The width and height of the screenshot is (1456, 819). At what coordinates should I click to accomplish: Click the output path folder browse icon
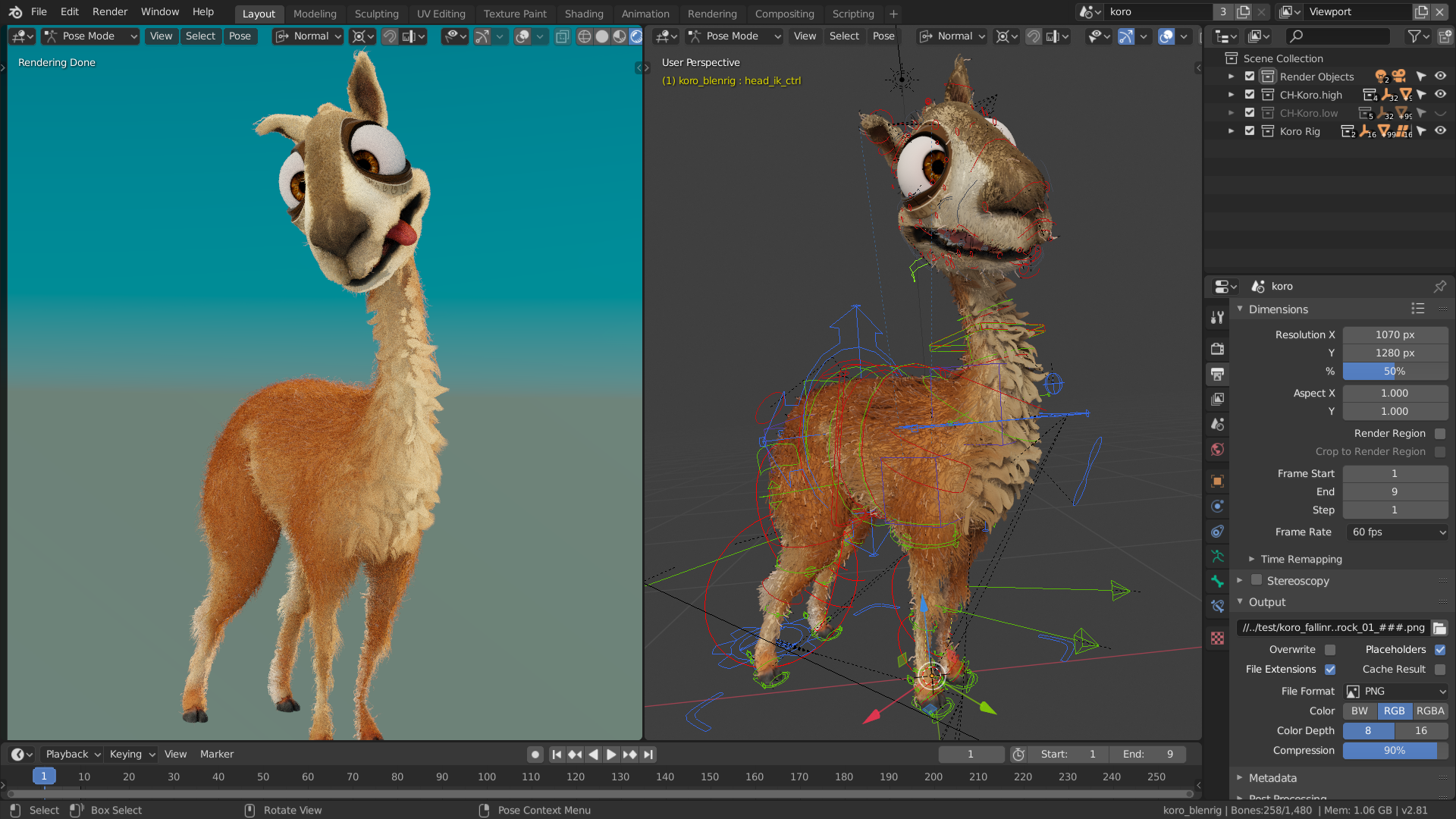point(1439,628)
